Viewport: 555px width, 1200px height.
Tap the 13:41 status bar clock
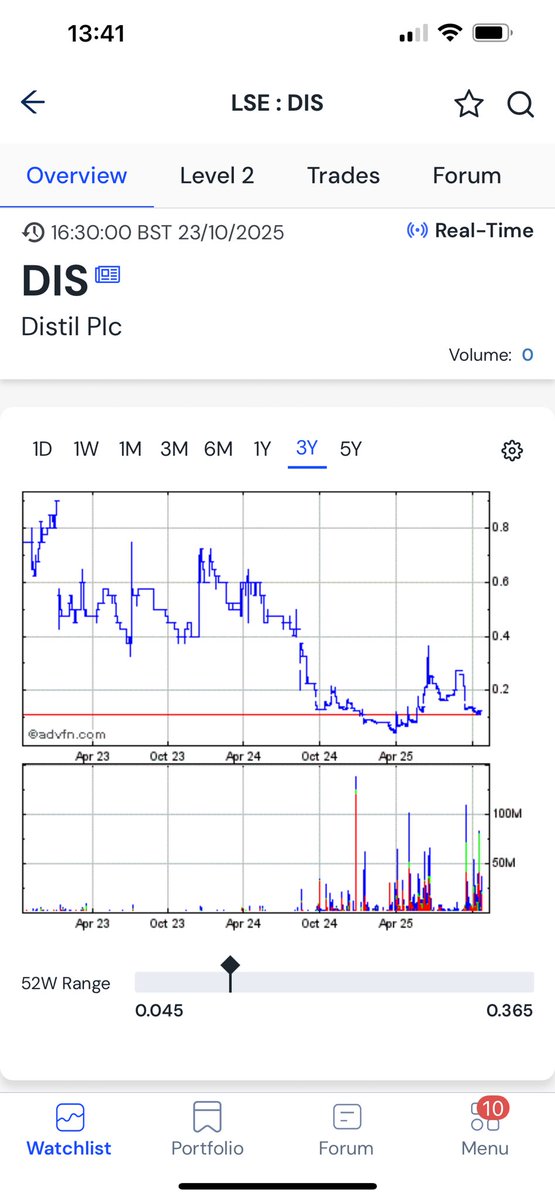(x=96, y=33)
